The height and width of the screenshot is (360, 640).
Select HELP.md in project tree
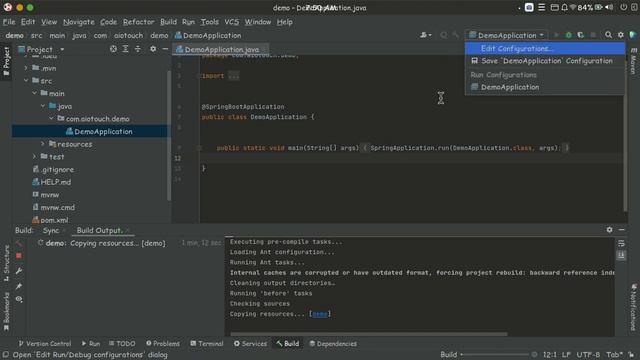(x=51, y=182)
